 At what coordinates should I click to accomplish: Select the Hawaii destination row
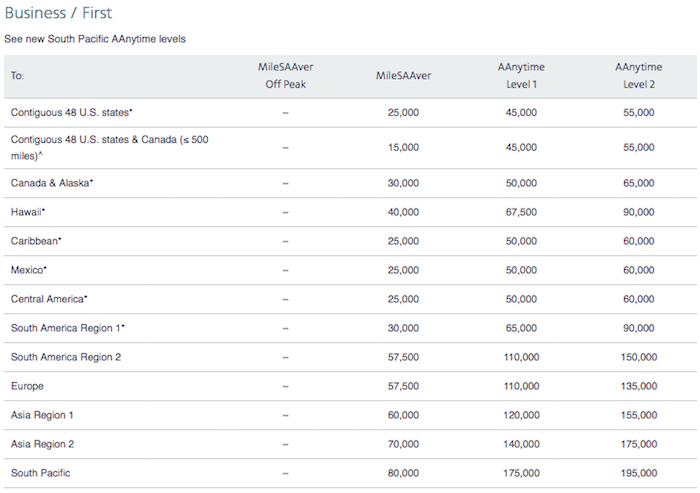click(350, 212)
